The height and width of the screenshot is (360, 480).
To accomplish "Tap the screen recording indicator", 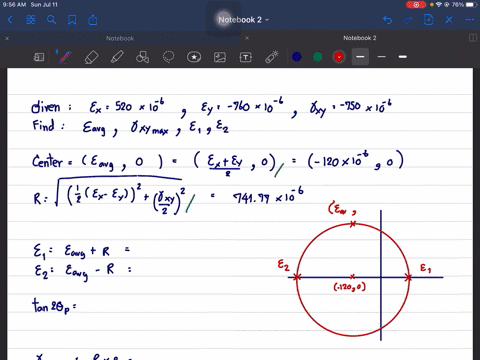I will pos(416,5).
